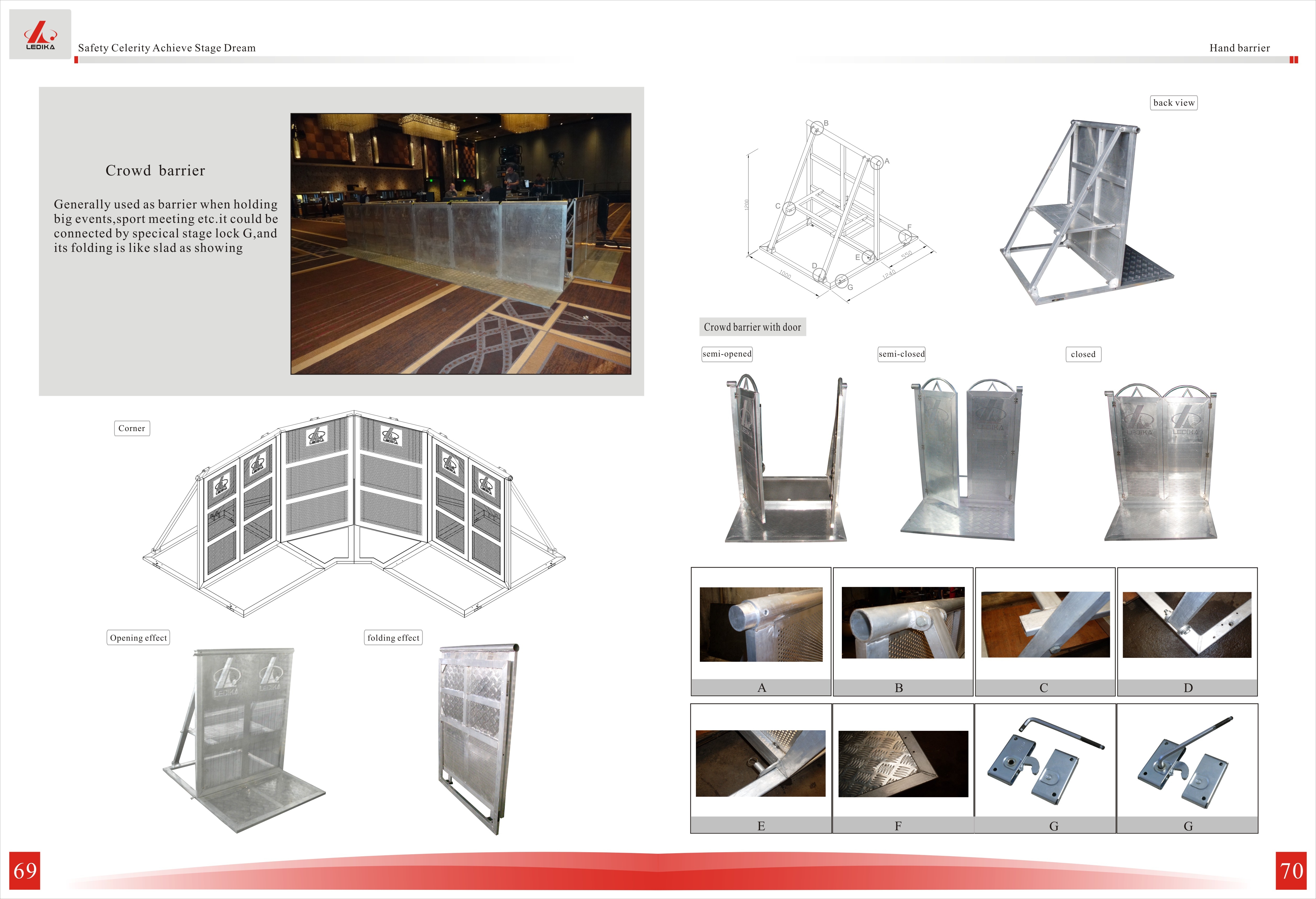
Task: Open detail photo labeled D
Action: click(1187, 625)
